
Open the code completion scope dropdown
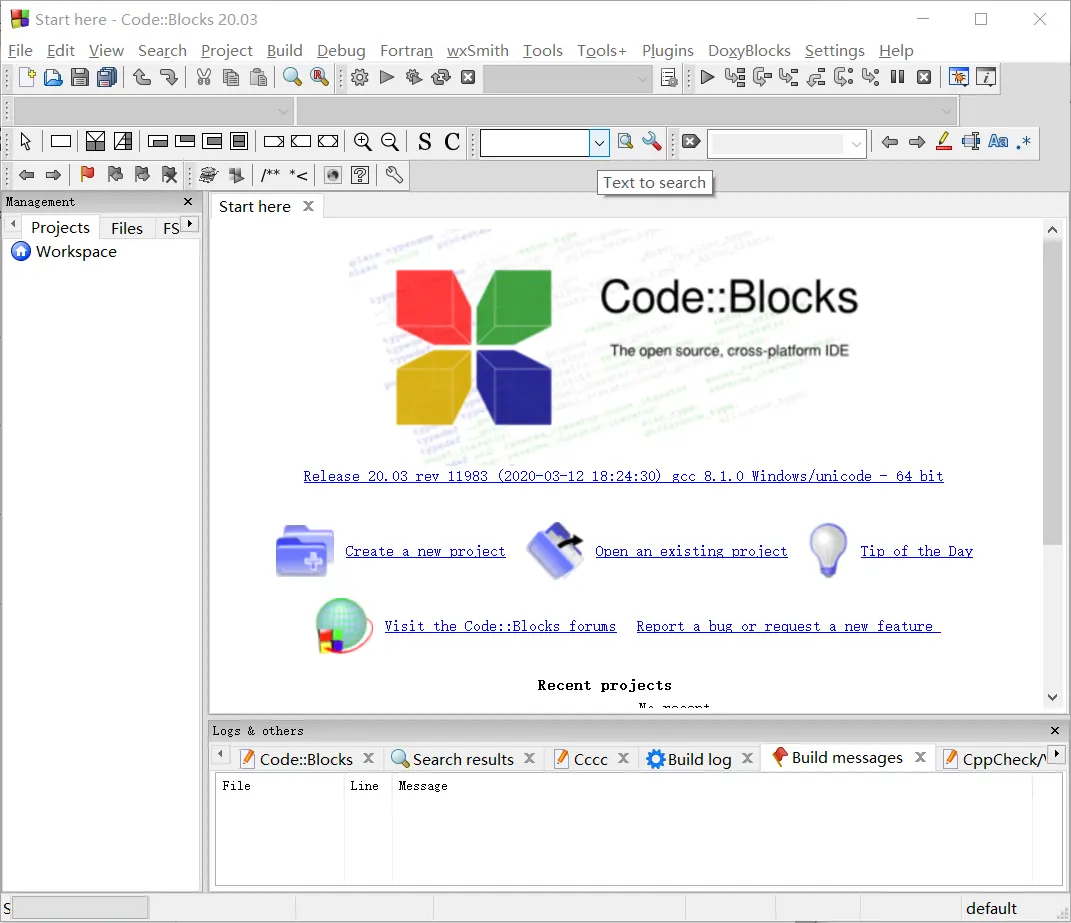pyautogui.click(x=154, y=111)
